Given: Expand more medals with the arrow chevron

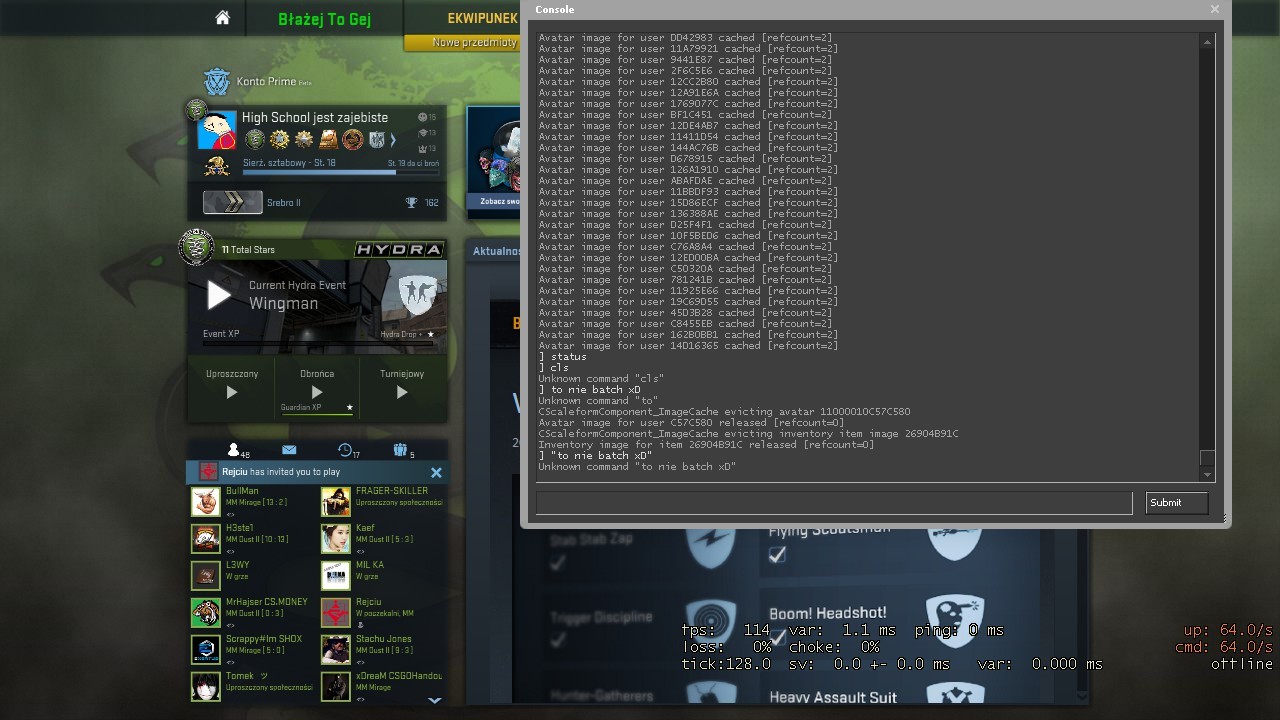Looking at the screenshot, I should click(x=393, y=140).
